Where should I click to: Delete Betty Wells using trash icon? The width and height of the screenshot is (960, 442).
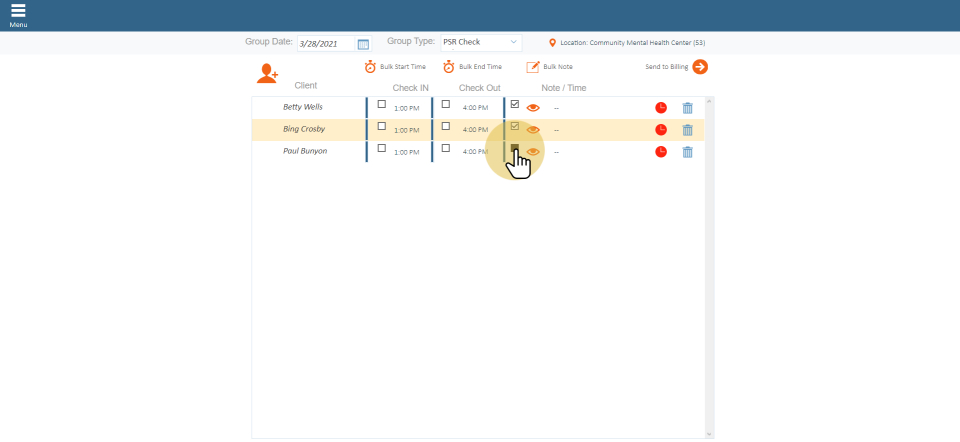coord(687,108)
